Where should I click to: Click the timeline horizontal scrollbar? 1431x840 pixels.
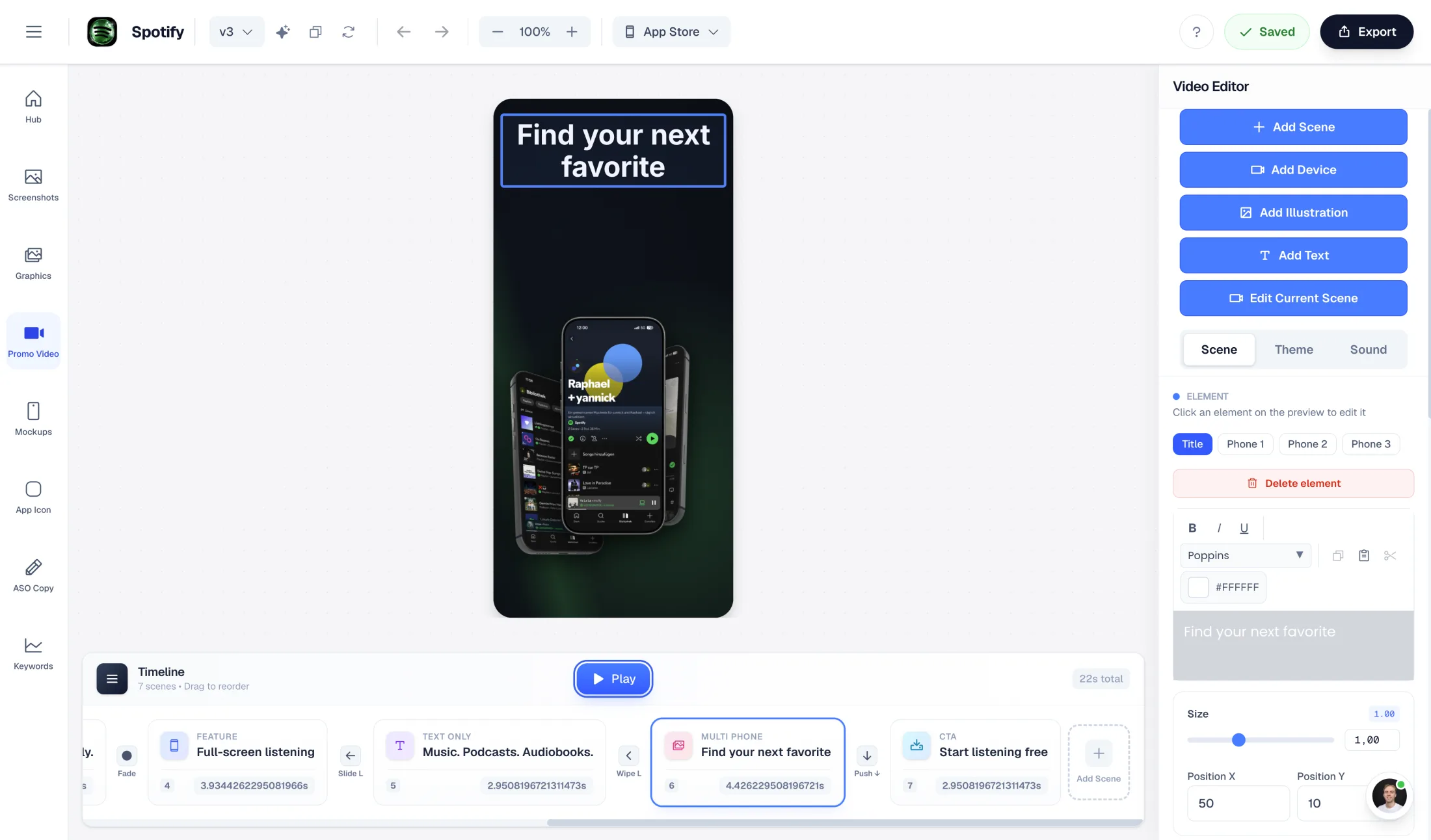coord(844,822)
